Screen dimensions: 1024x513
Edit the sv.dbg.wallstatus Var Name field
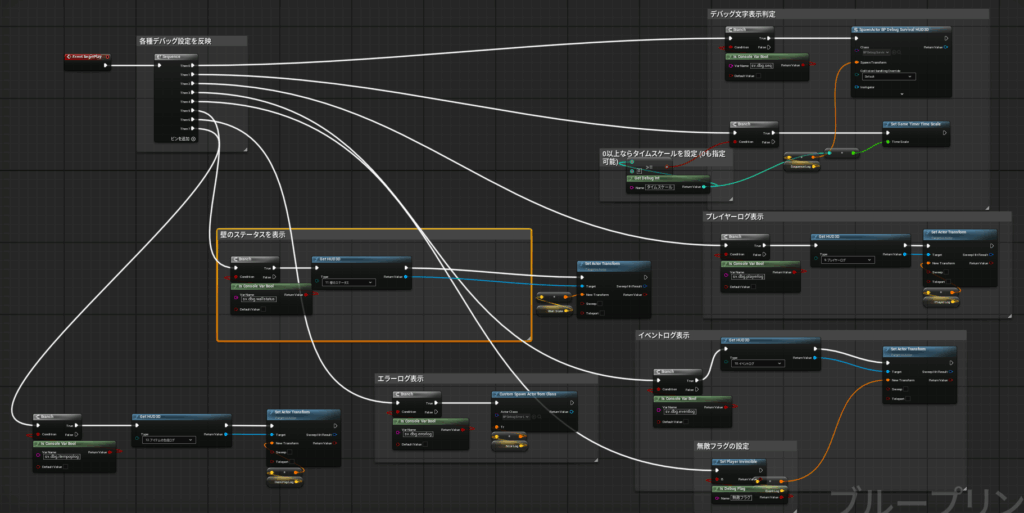[259, 299]
